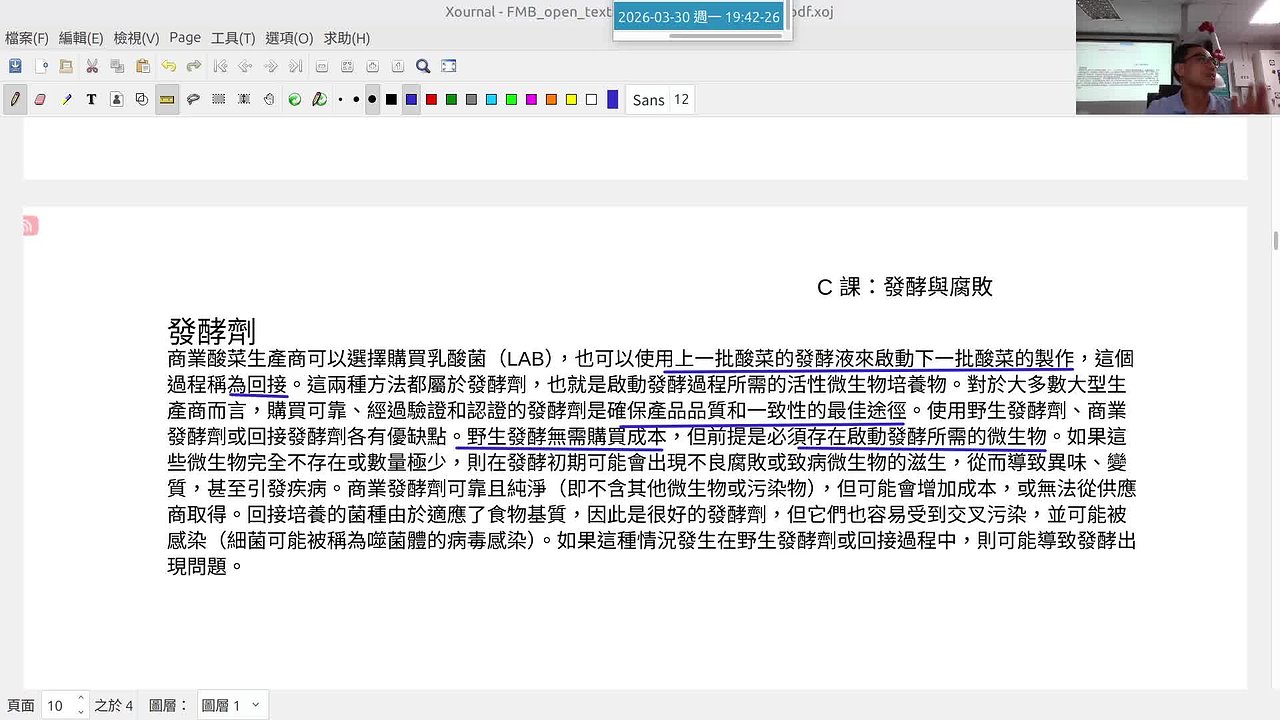Redo the last undone action
The height and width of the screenshot is (720, 1280).
point(194,66)
